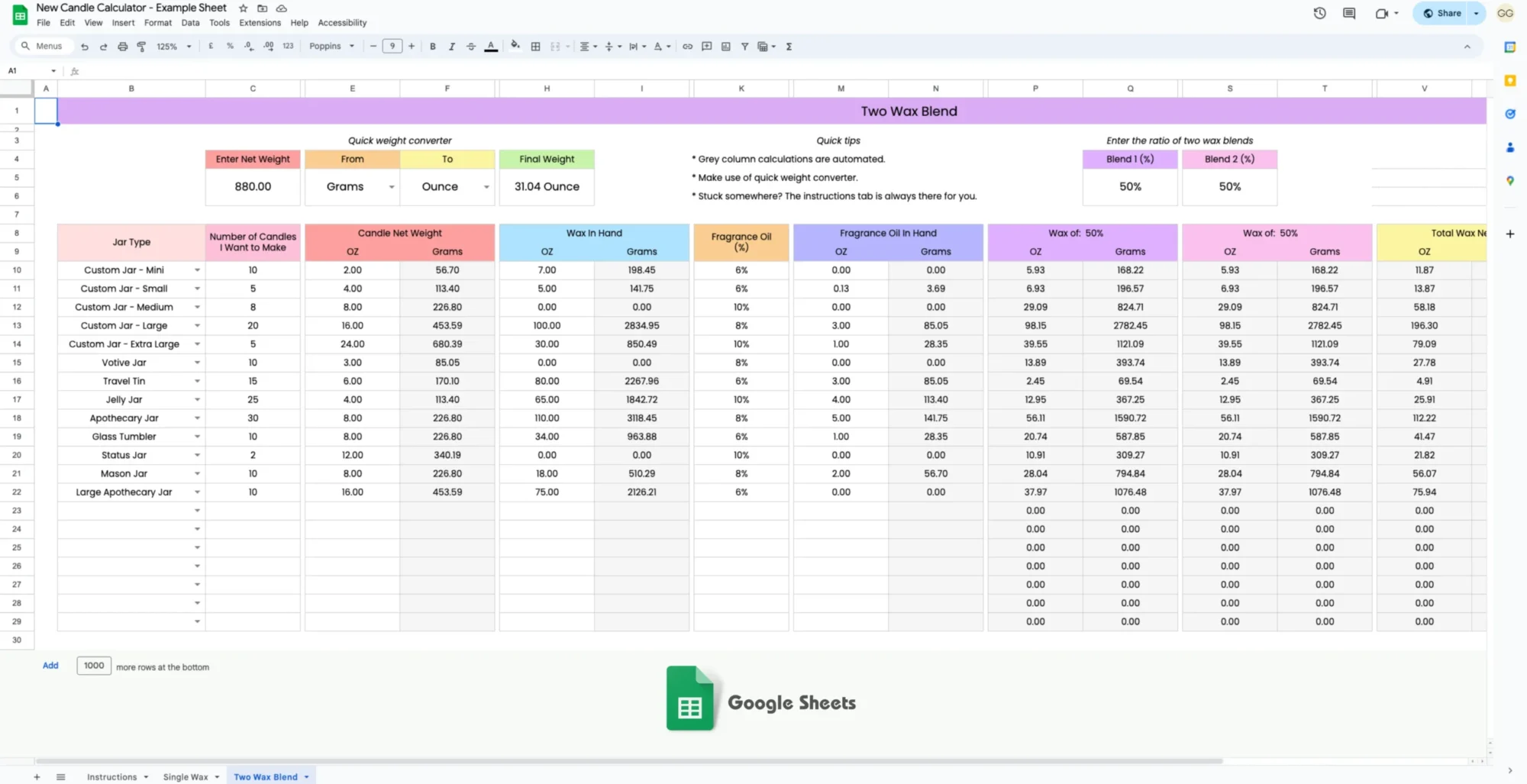Click the undo arrow in the toolbar
This screenshot has width=1527, height=784.
click(x=84, y=47)
